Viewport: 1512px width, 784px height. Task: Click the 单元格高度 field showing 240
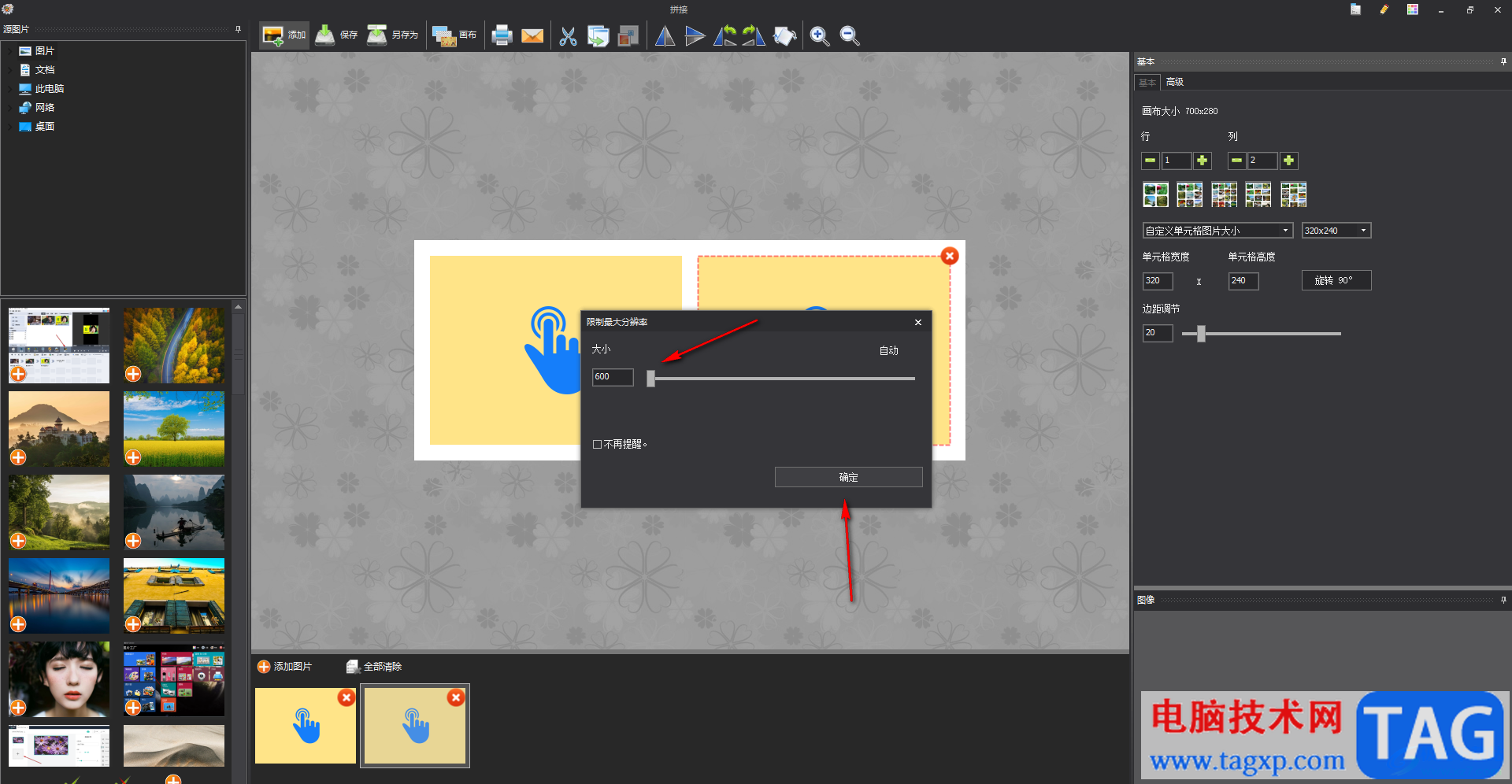point(1243,281)
